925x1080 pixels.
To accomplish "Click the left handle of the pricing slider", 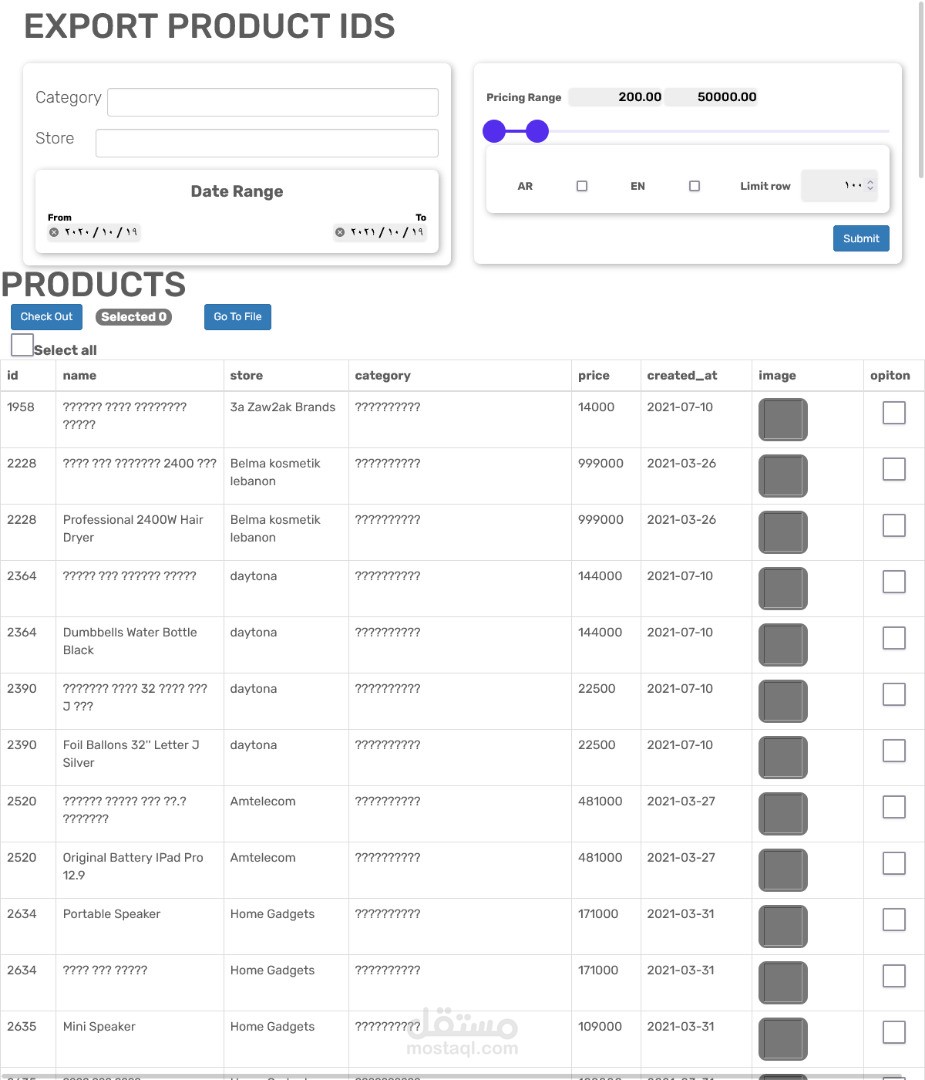I will click(x=494, y=131).
